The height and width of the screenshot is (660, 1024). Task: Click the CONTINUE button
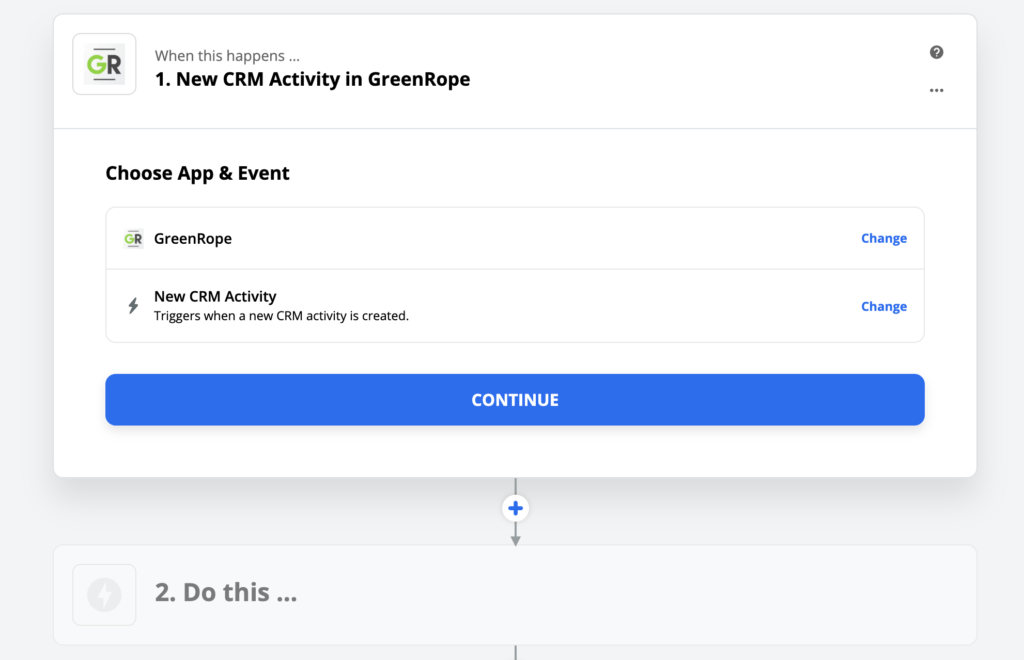[x=515, y=400]
